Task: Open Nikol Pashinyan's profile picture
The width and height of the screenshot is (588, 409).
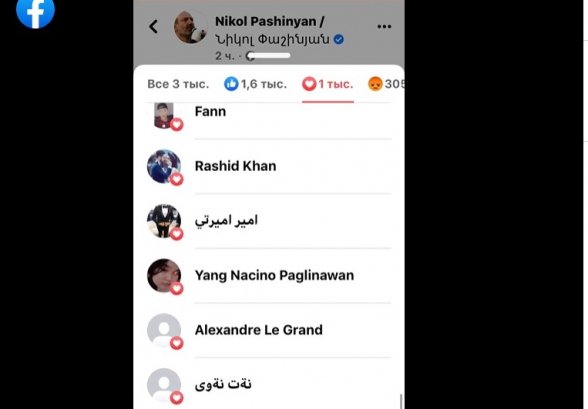Action: tap(190, 27)
